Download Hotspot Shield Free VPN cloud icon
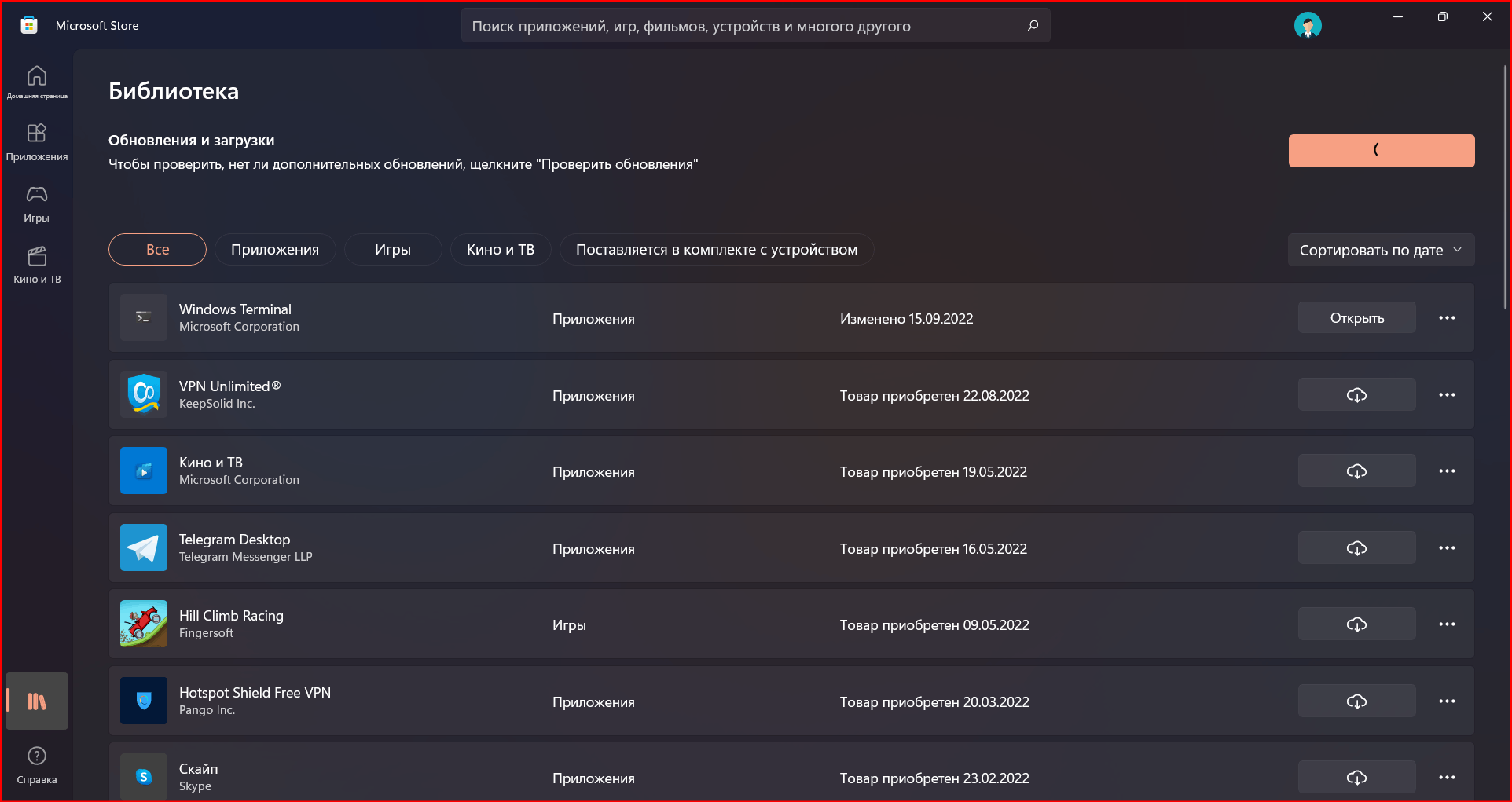Screen dimensions: 1512x802 (x=1356, y=701)
